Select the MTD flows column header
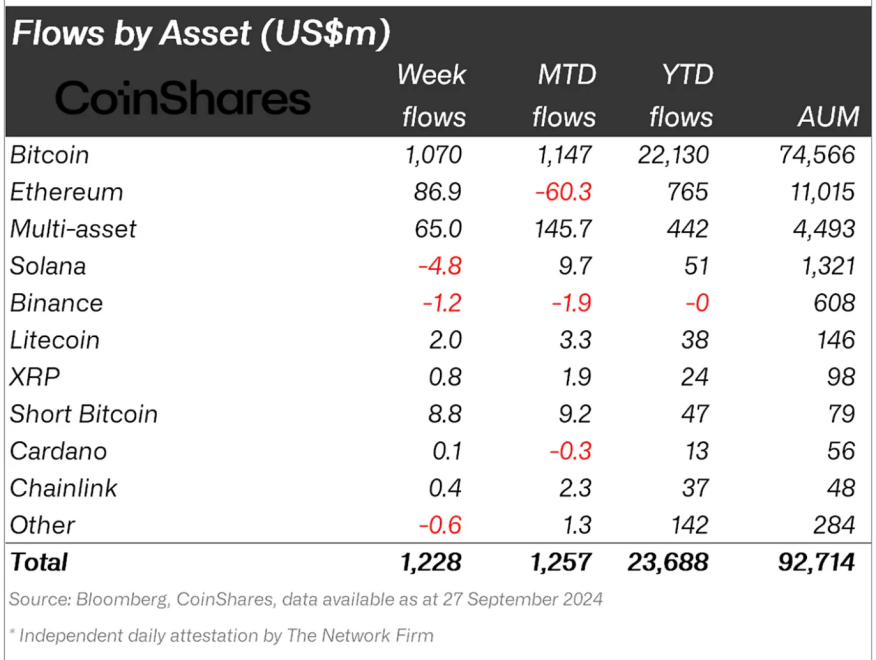 click(x=564, y=95)
